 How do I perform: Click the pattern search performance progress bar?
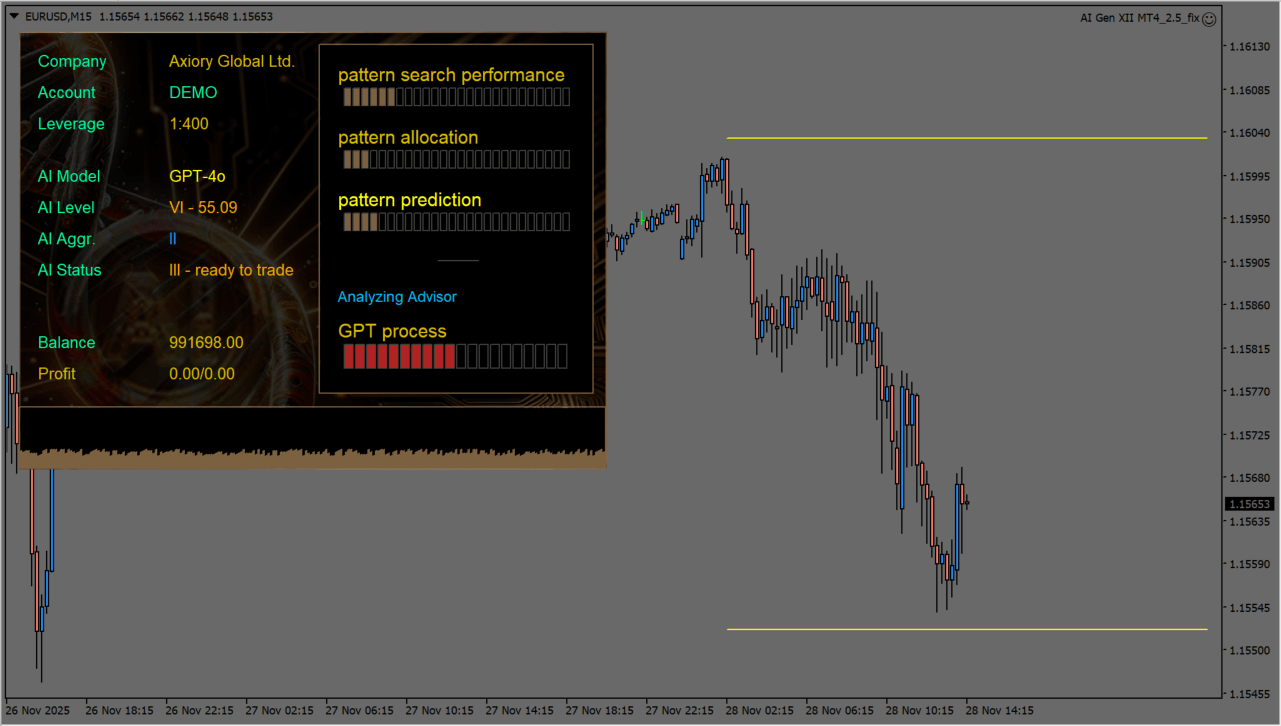(x=456, y=97)
